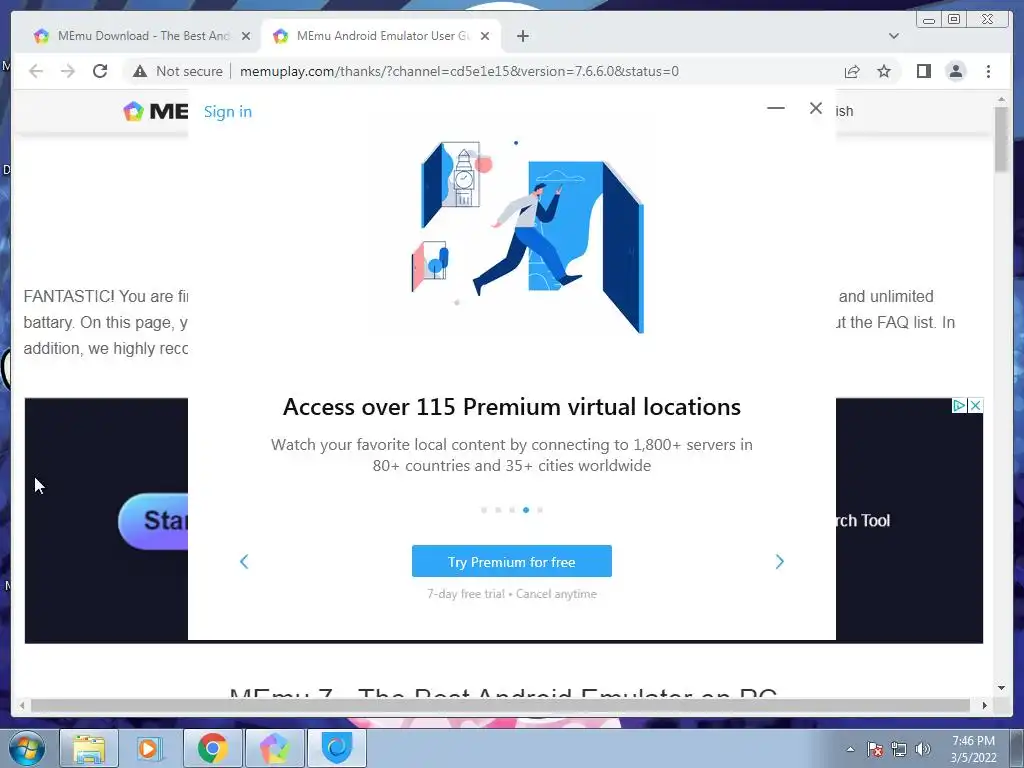Click the horizontal scrollbar left arrow
1024x768 pixels.
pos(22,705)
